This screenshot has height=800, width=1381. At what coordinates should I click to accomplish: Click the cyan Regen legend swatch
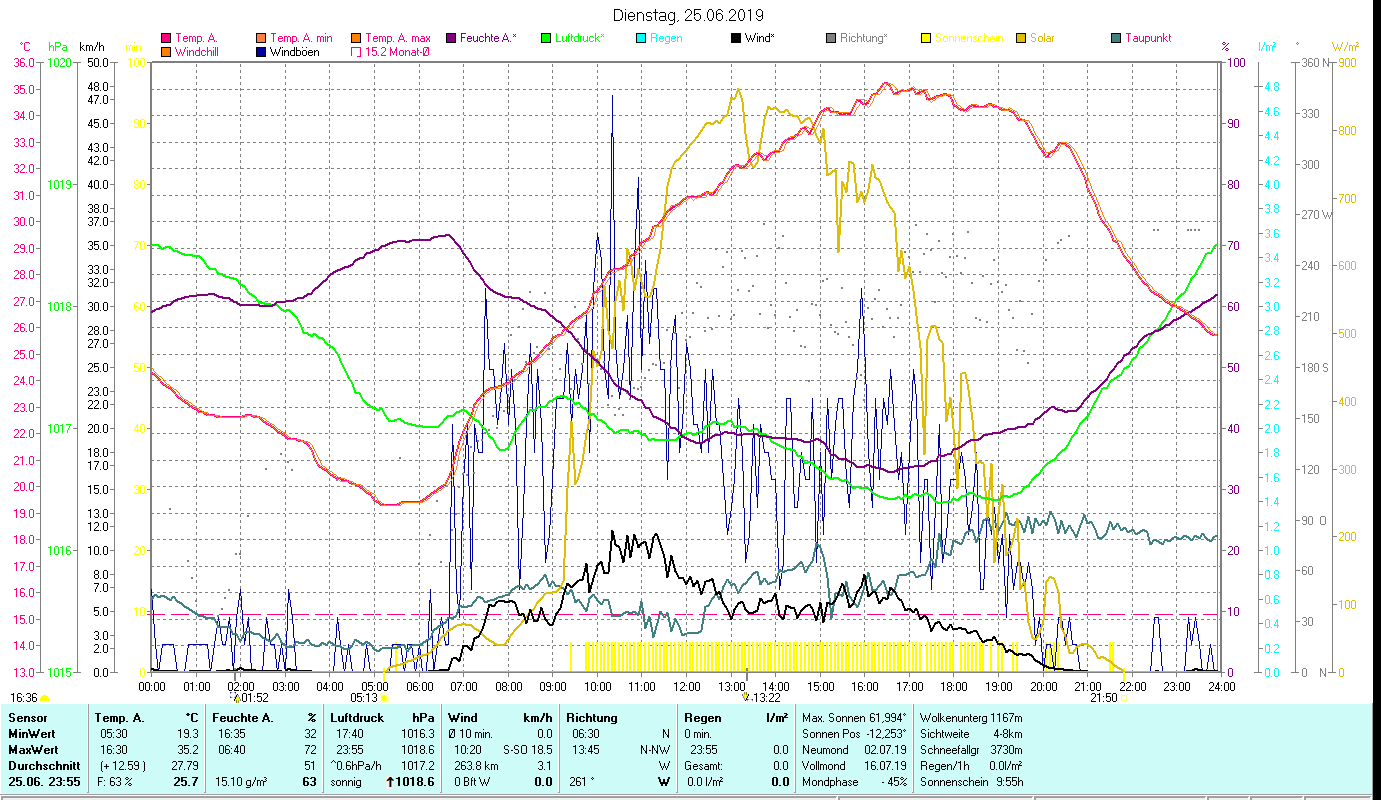(x=641, y=39)
